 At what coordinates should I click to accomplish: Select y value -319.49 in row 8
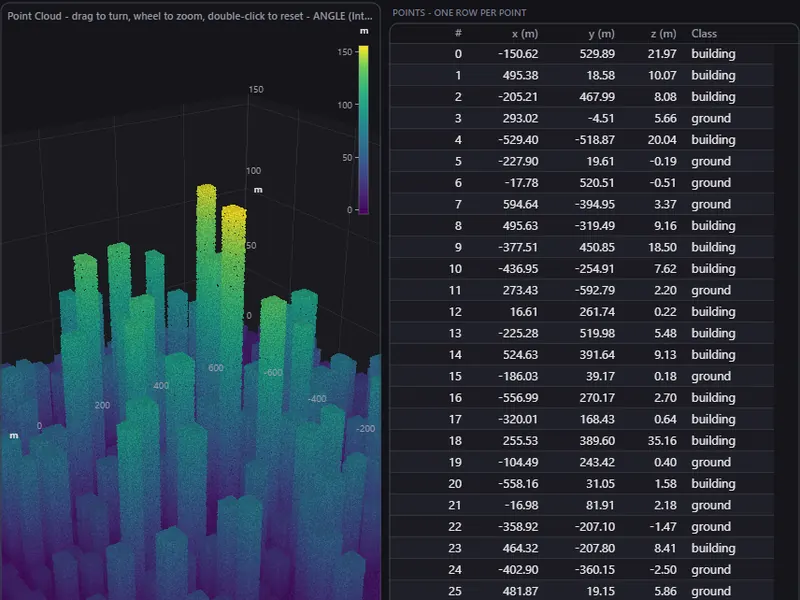[595, 226]
